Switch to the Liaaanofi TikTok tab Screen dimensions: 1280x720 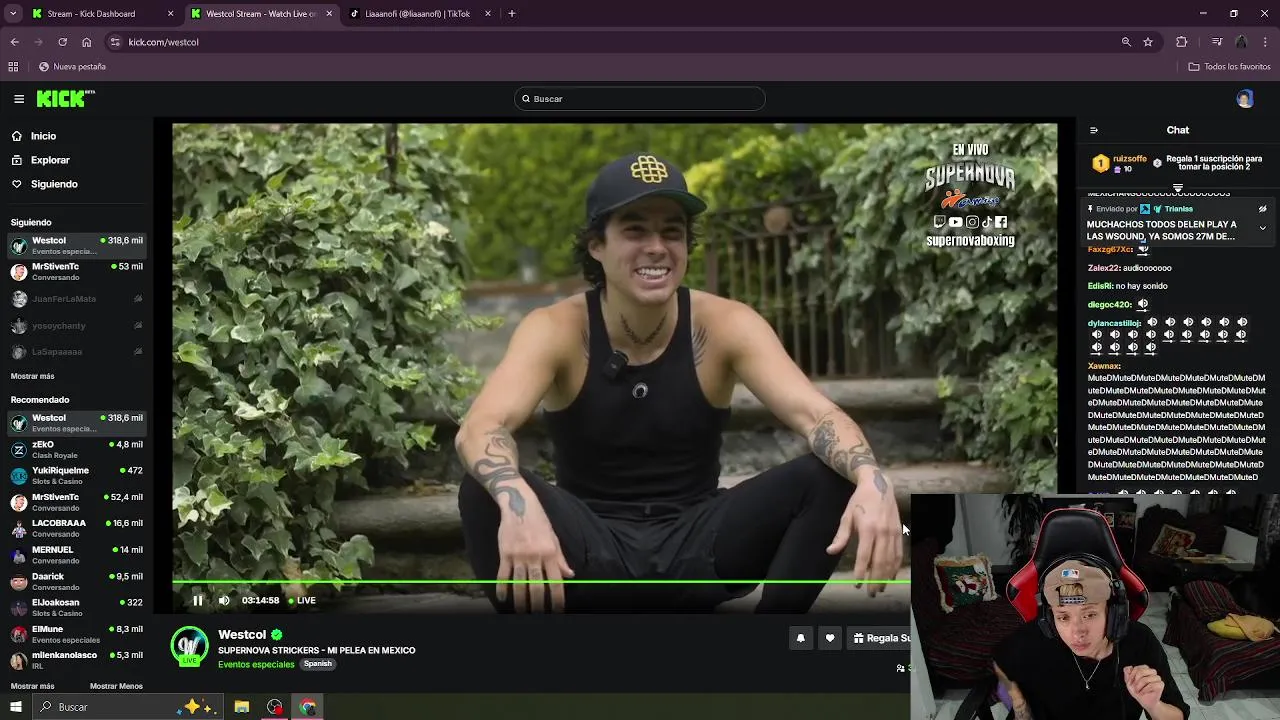(418, 14)
